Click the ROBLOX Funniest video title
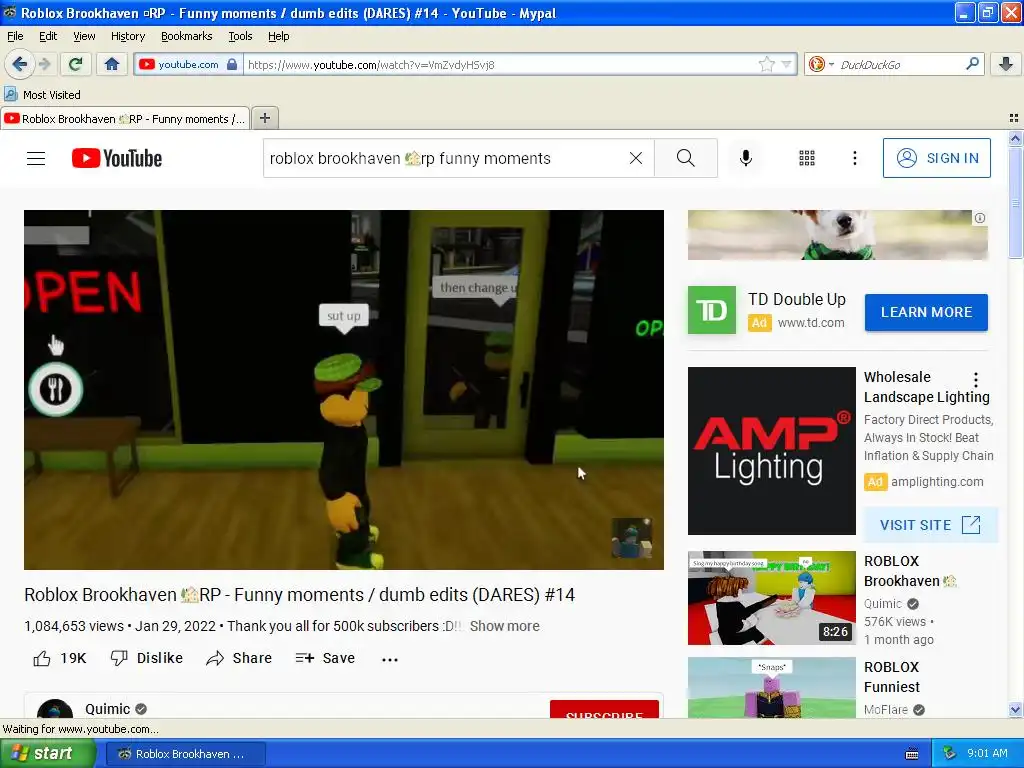Screen dimensions: 1024x768 pyautogui.click(x=891, y=677)
